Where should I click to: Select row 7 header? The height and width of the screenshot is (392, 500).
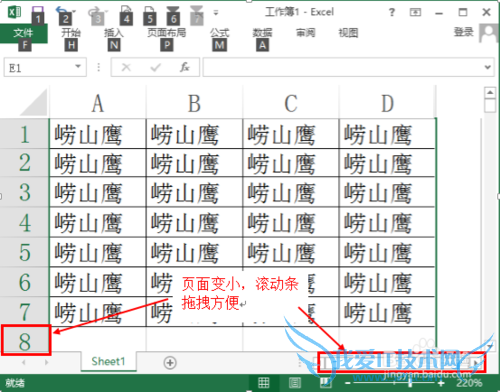tap(24, 311)
